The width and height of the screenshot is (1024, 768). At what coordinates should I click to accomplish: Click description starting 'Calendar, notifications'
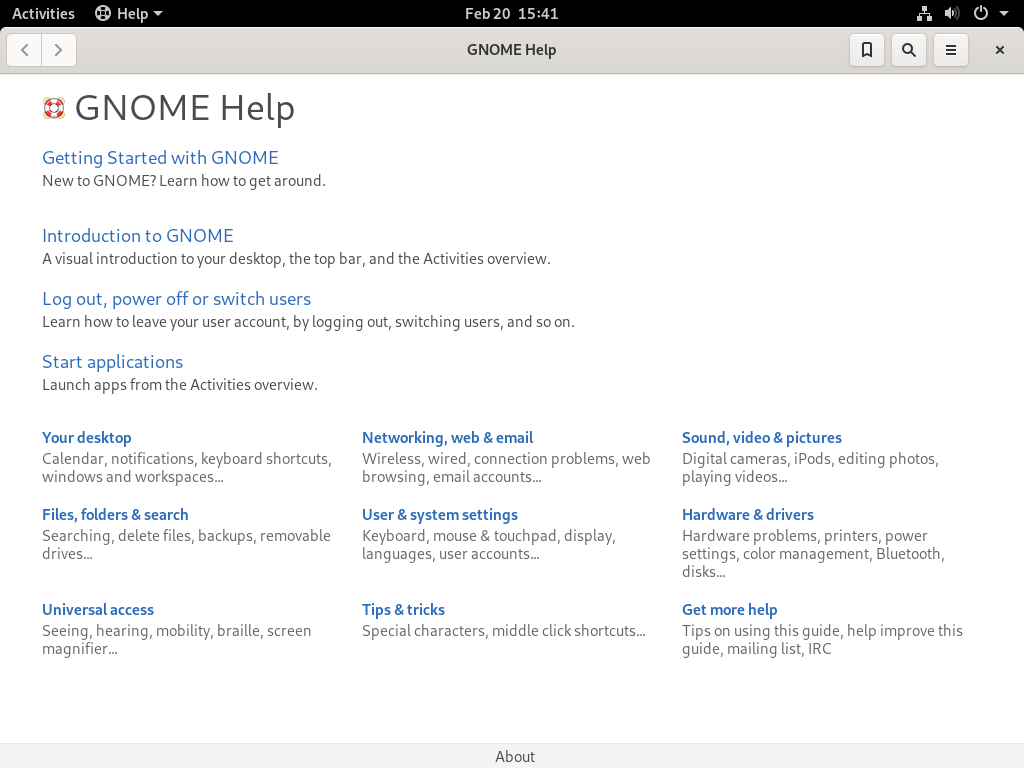pyautogui.click(x=187, y=468)
